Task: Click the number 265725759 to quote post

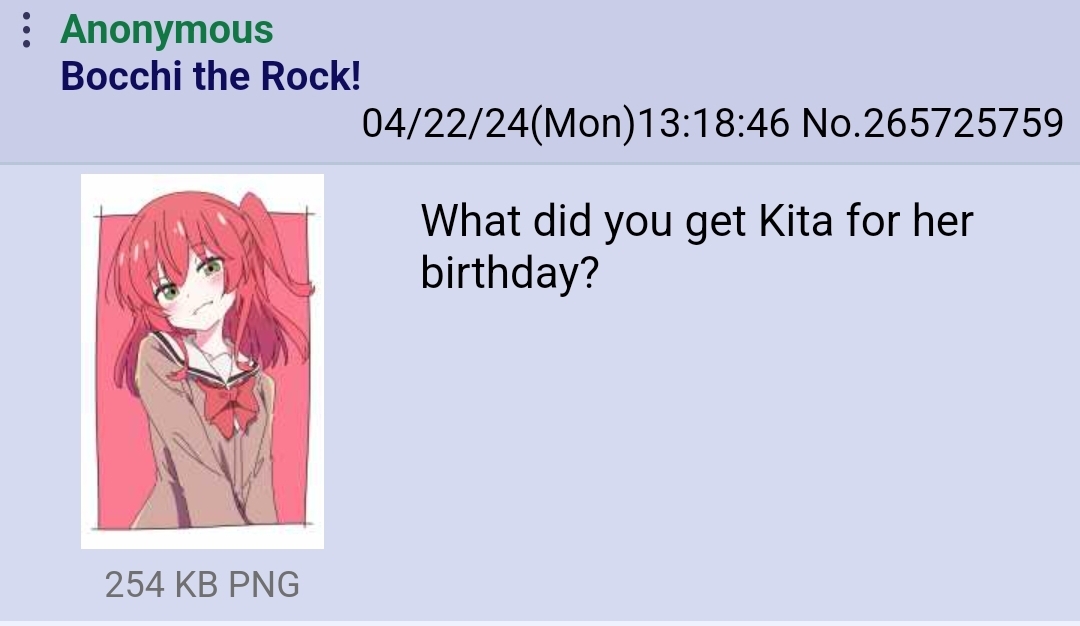Action: tap(963, 123)
